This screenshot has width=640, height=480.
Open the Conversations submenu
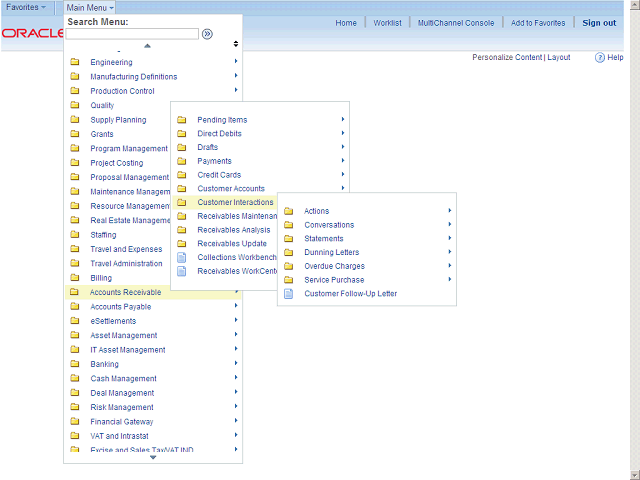[329, 225]
